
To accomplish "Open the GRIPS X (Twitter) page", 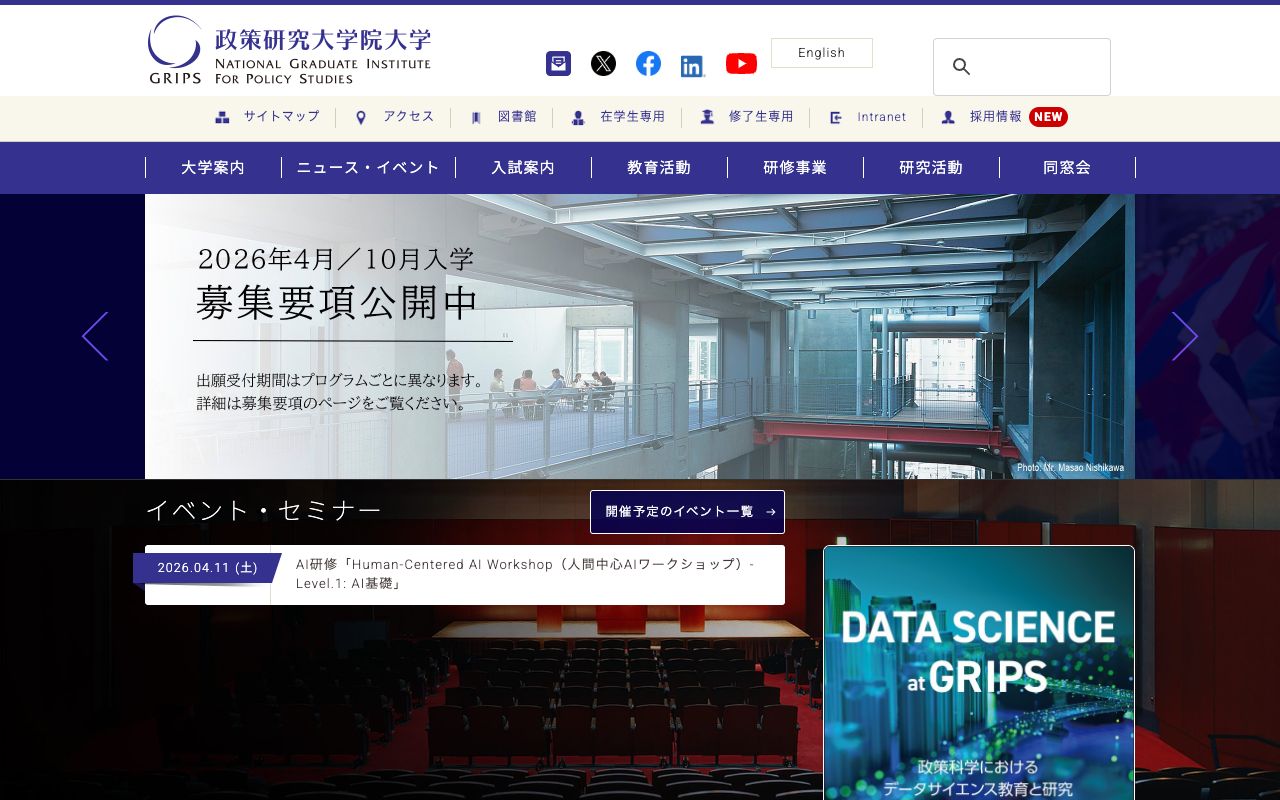I will point(603,63).
